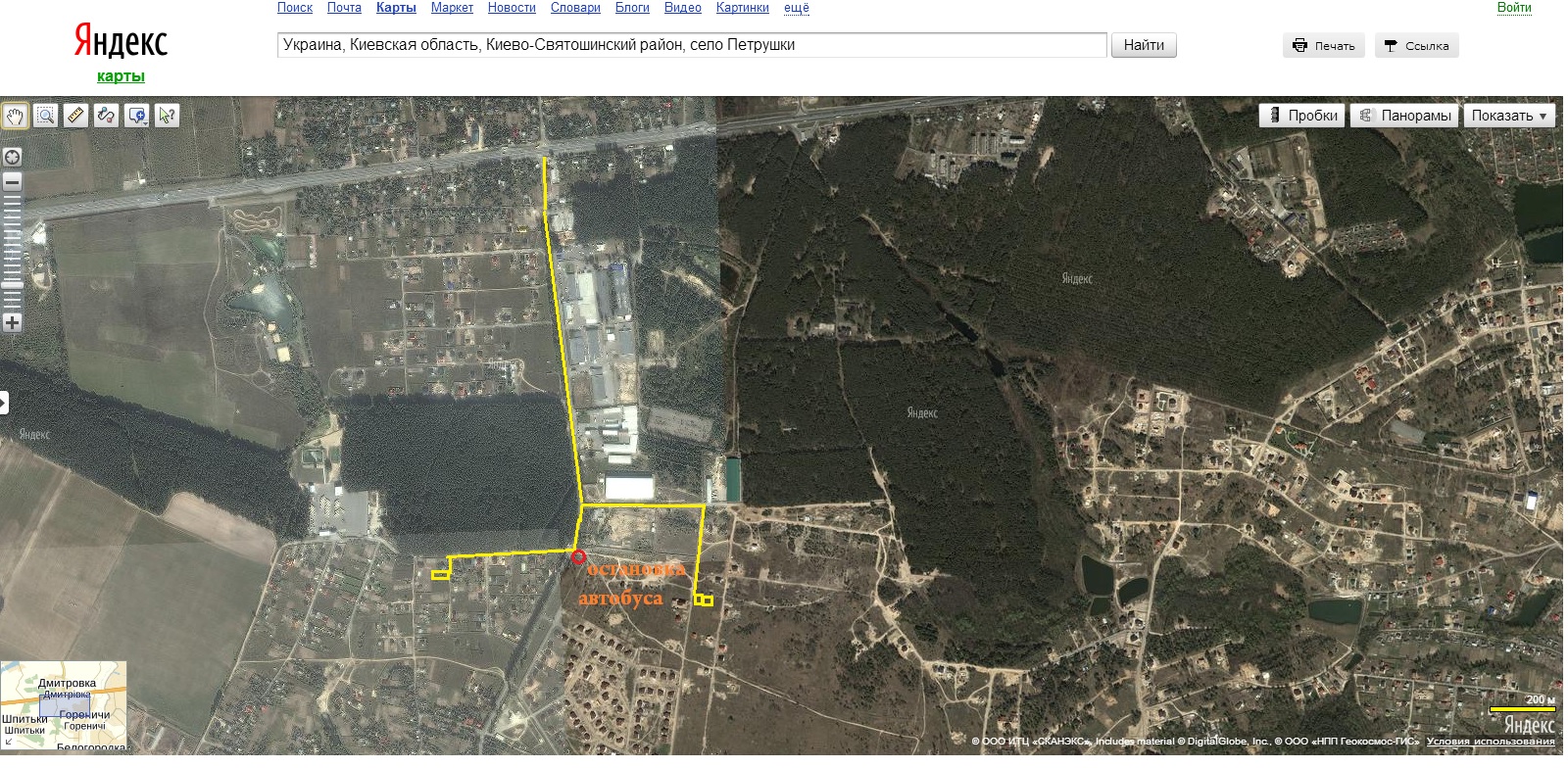Focus the address search field
Image resolution: width=1568 pixels, height=768 pixels.
tap(692, 45)
